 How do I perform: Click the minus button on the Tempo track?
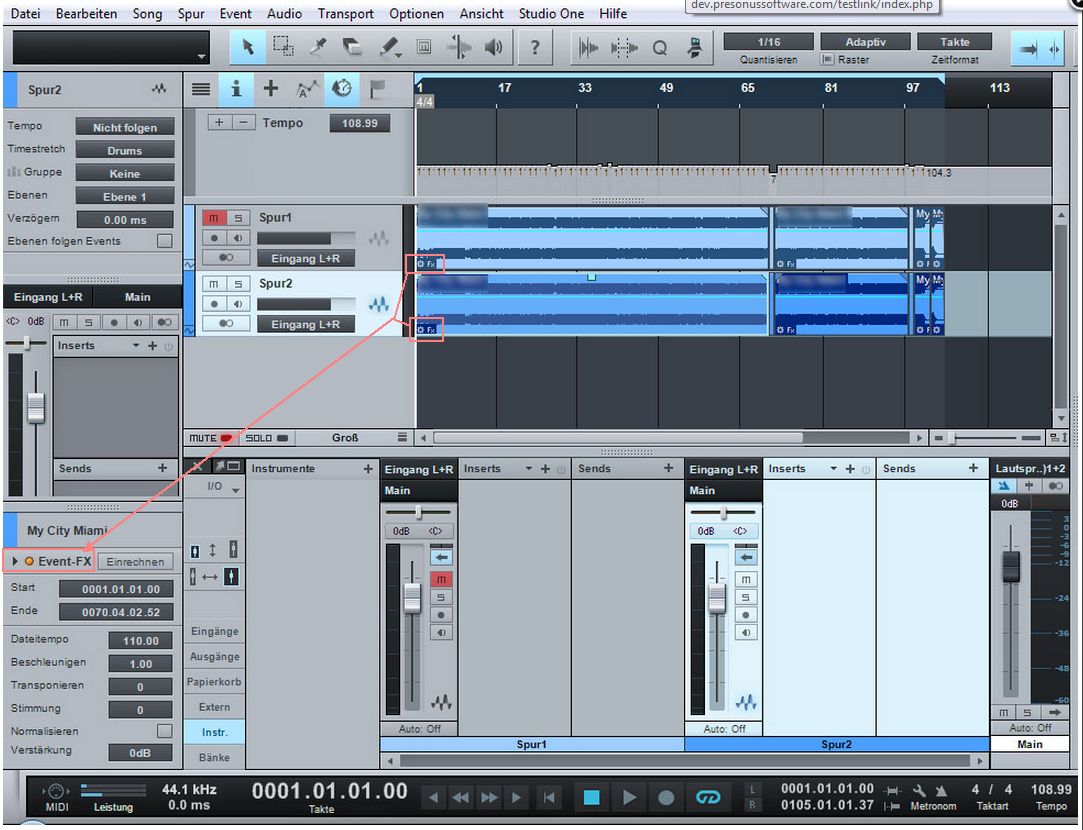point(242,122)
